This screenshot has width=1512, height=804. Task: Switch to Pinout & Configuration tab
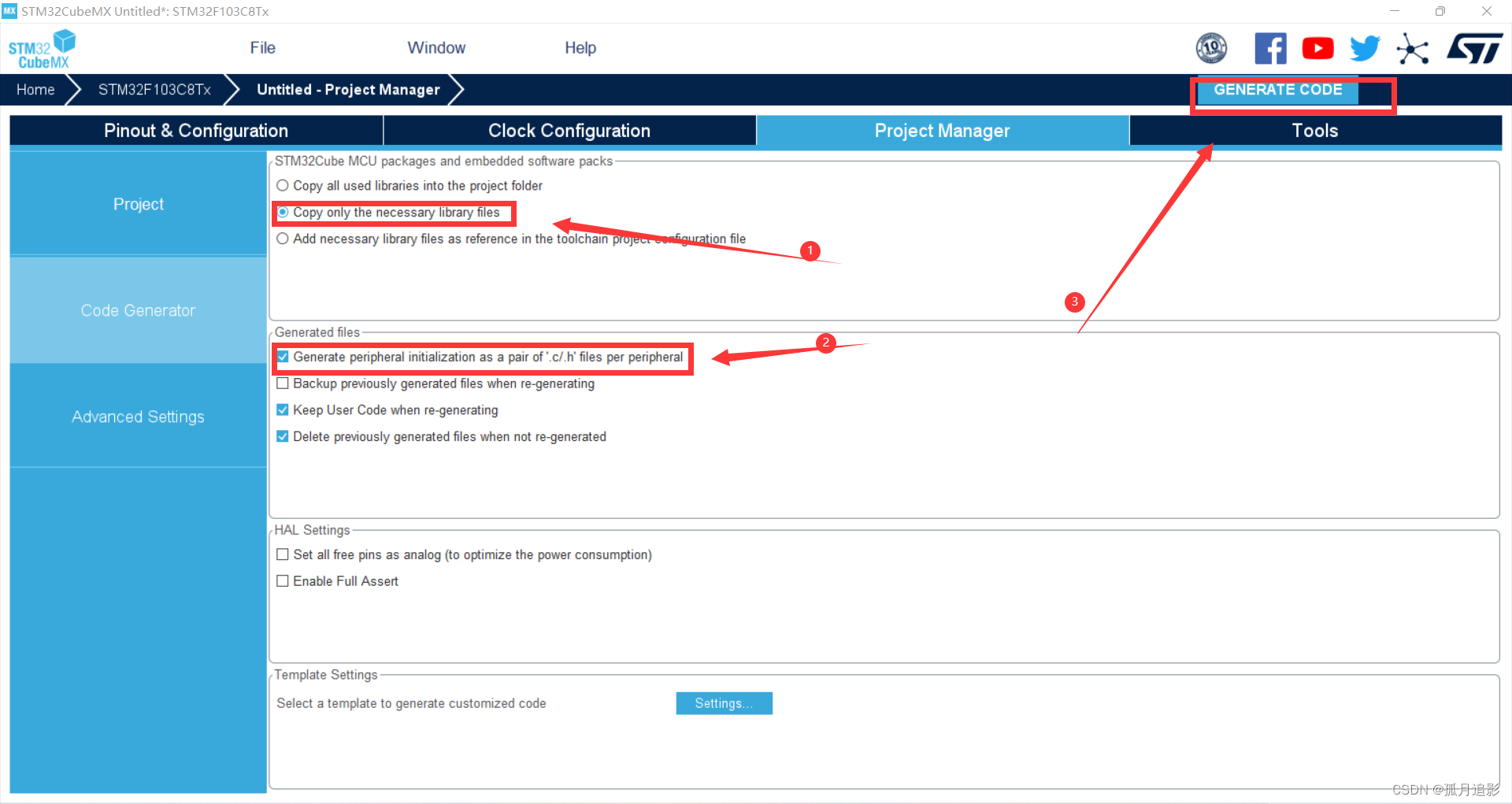click(x=196, y=131)
